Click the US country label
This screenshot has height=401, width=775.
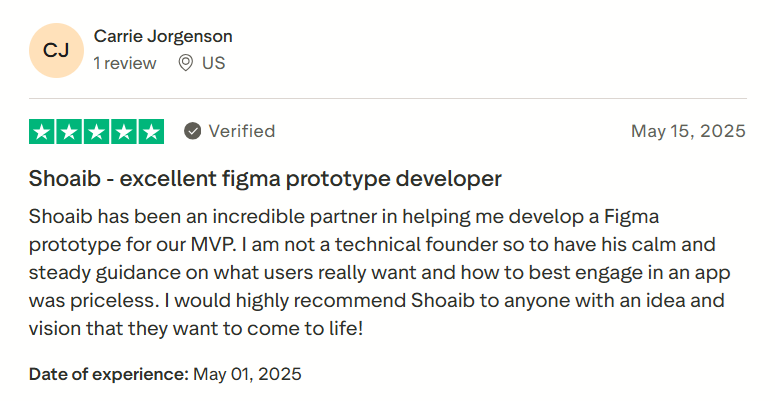click(214, 63)
